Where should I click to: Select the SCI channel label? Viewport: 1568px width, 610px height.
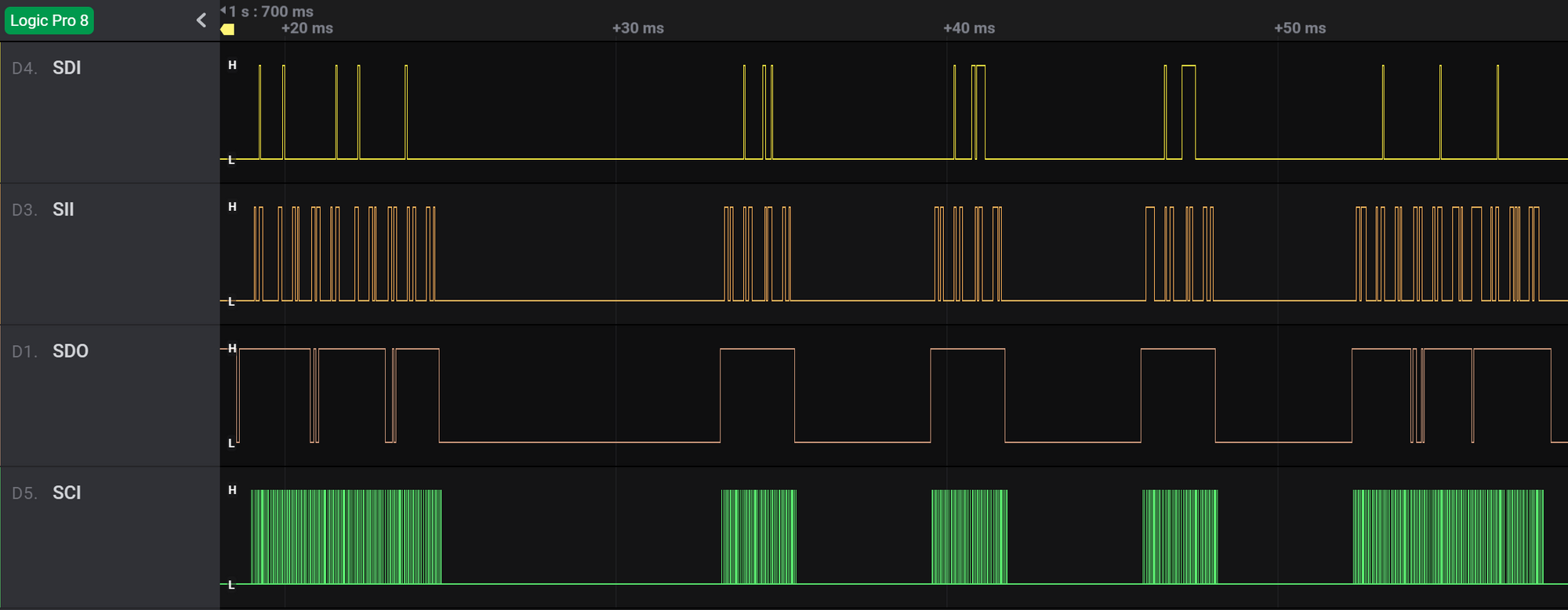coord(67,492)
